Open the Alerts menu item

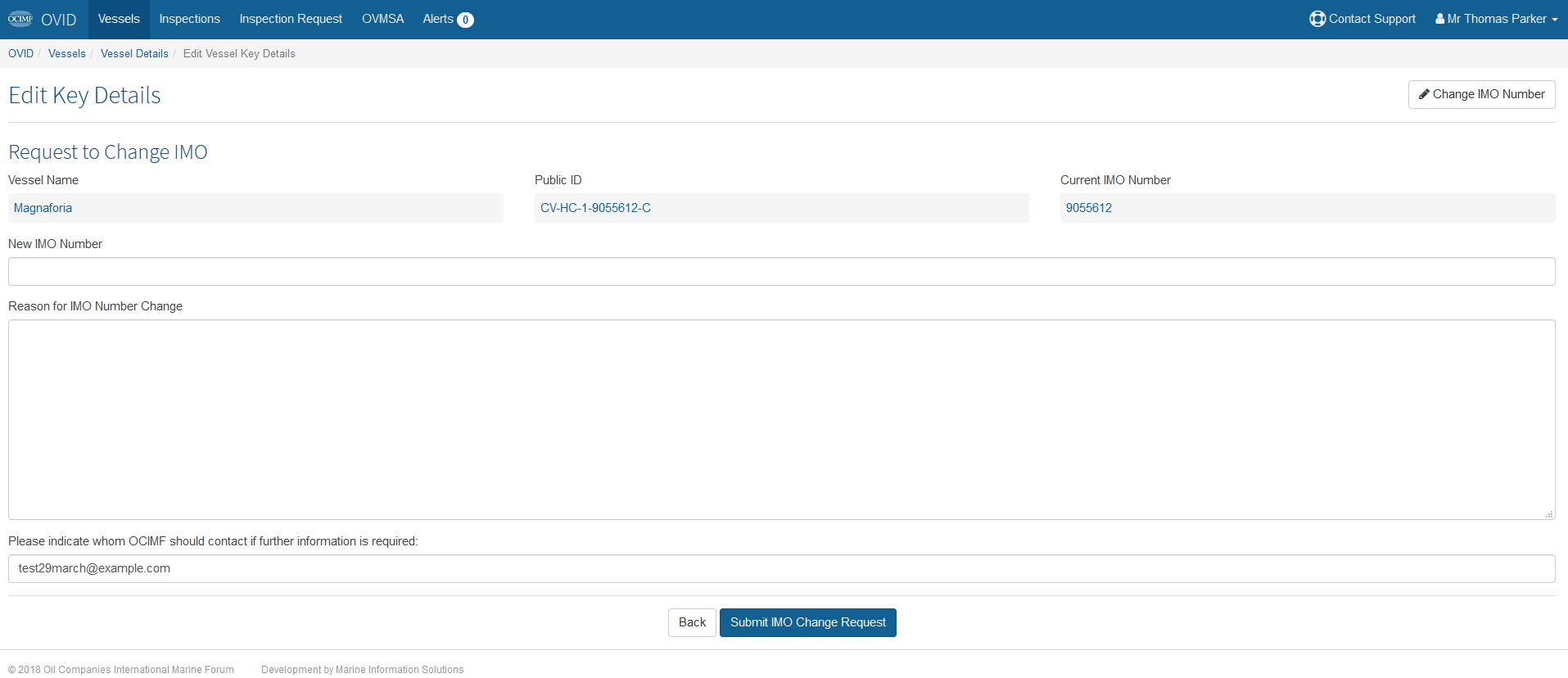(x=448, y=19)
